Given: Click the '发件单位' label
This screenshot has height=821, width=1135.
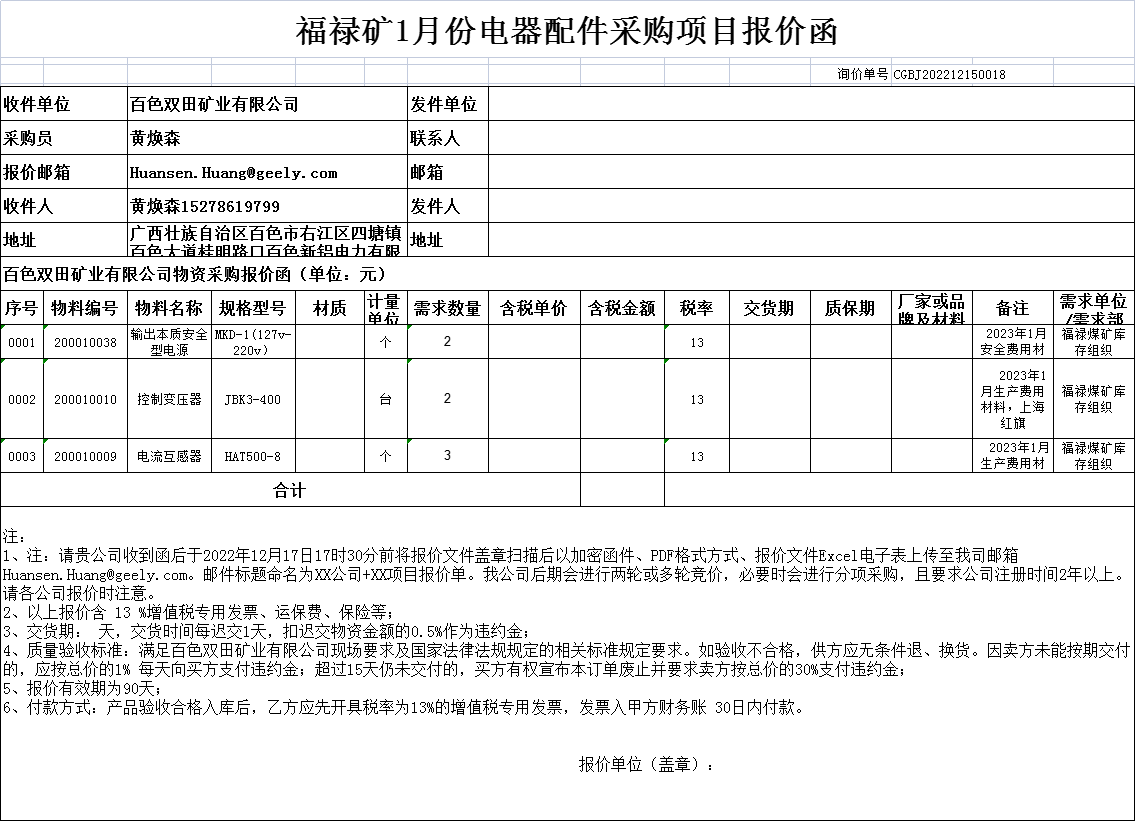Looking at the screenshot, I should (x=448, y=104).
